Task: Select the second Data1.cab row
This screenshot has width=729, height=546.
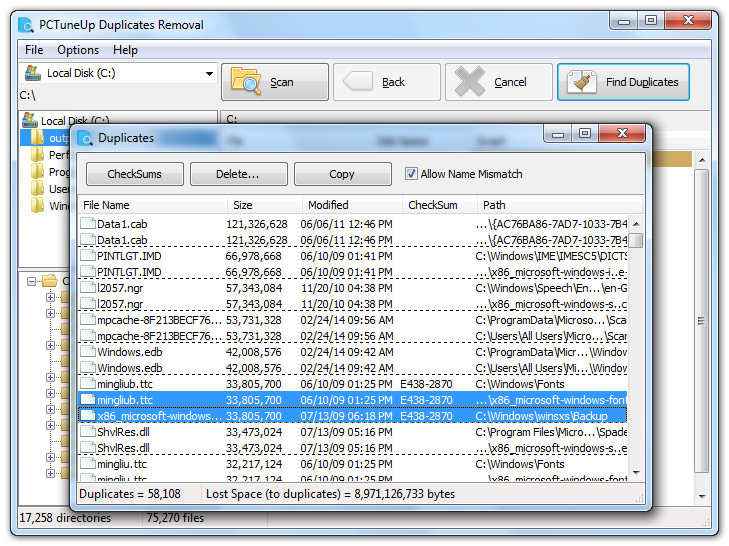Action: coord(353,240)
